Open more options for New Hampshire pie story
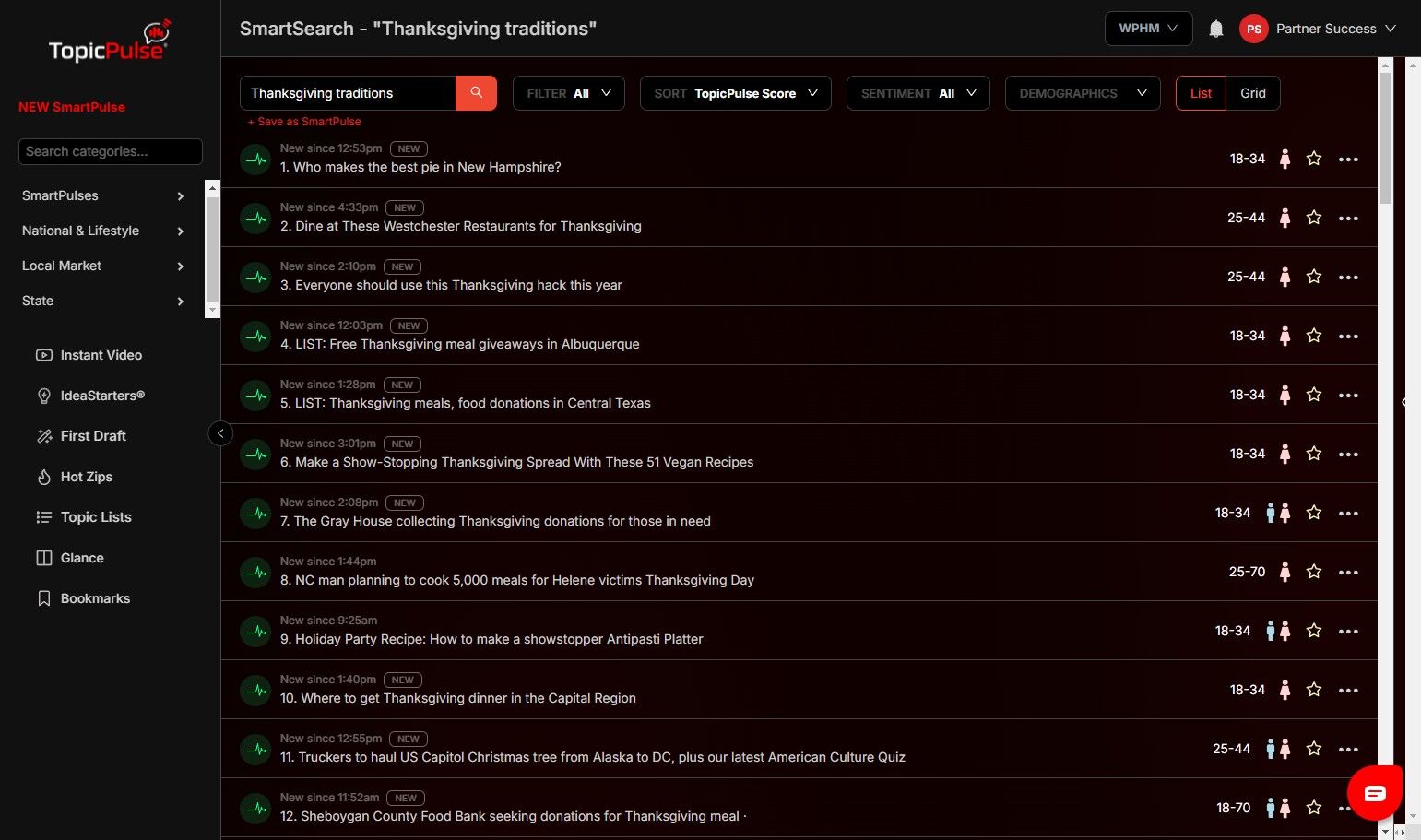 coord(1348,160)
